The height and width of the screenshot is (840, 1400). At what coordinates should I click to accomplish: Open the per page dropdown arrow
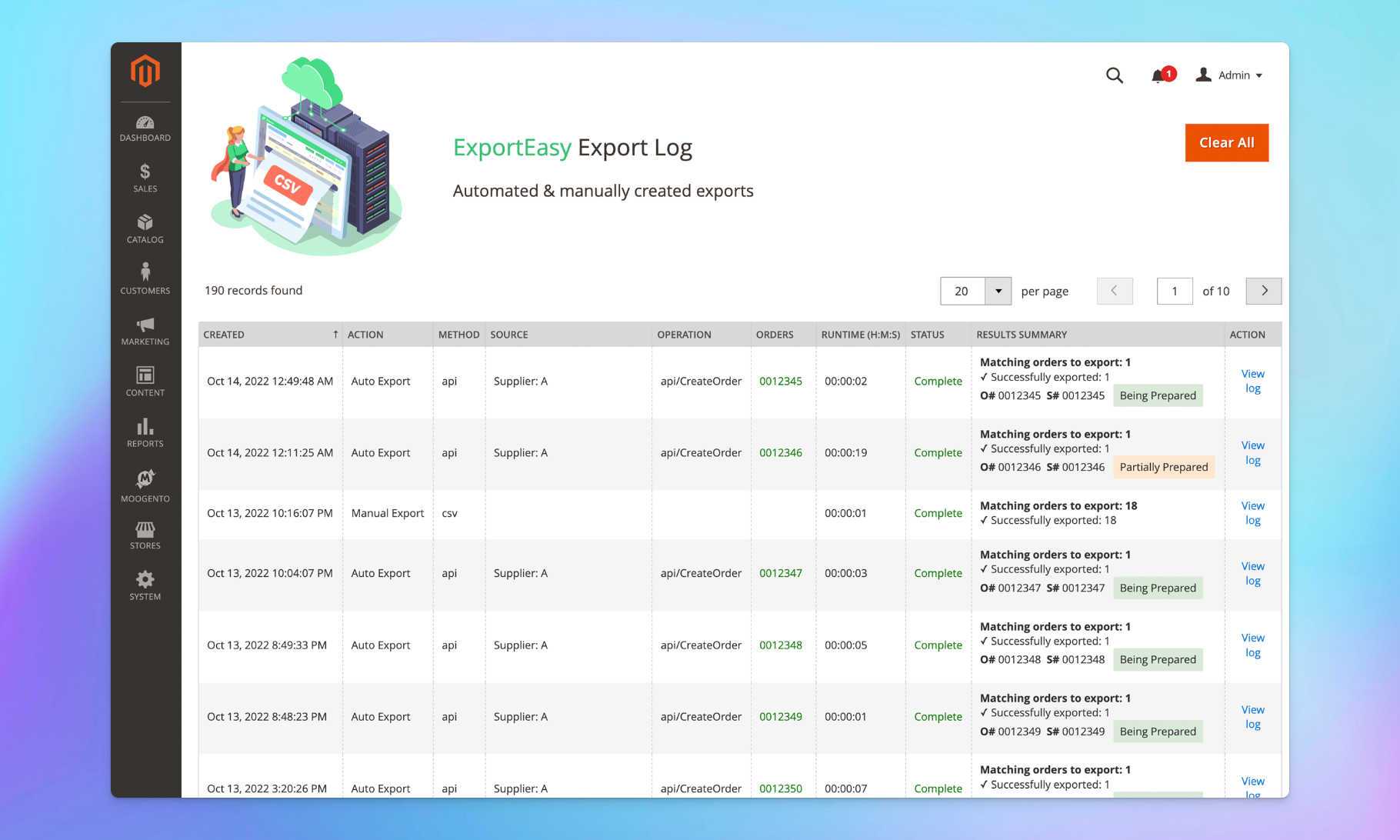(998, 291)
